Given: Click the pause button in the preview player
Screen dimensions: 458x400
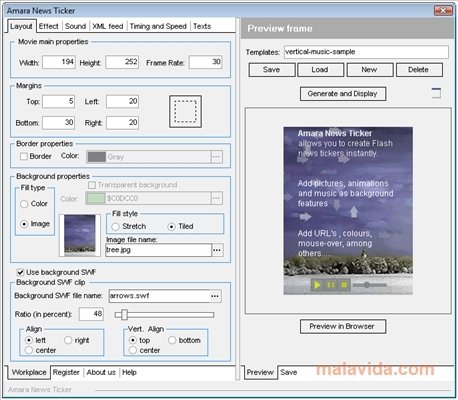Looking at the screenshot, I should click(x=331, y=285).
